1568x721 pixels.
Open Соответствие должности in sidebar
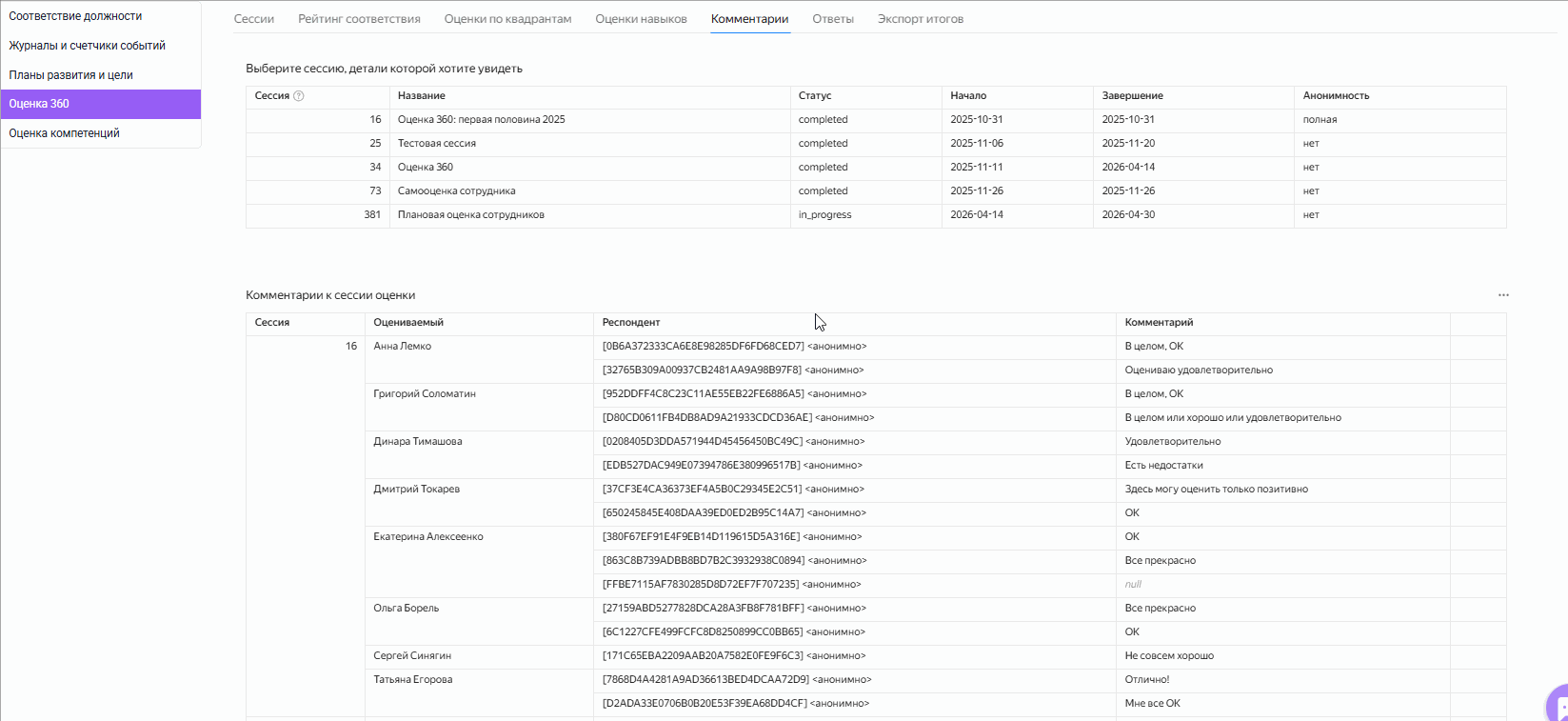tap(75, 16)
